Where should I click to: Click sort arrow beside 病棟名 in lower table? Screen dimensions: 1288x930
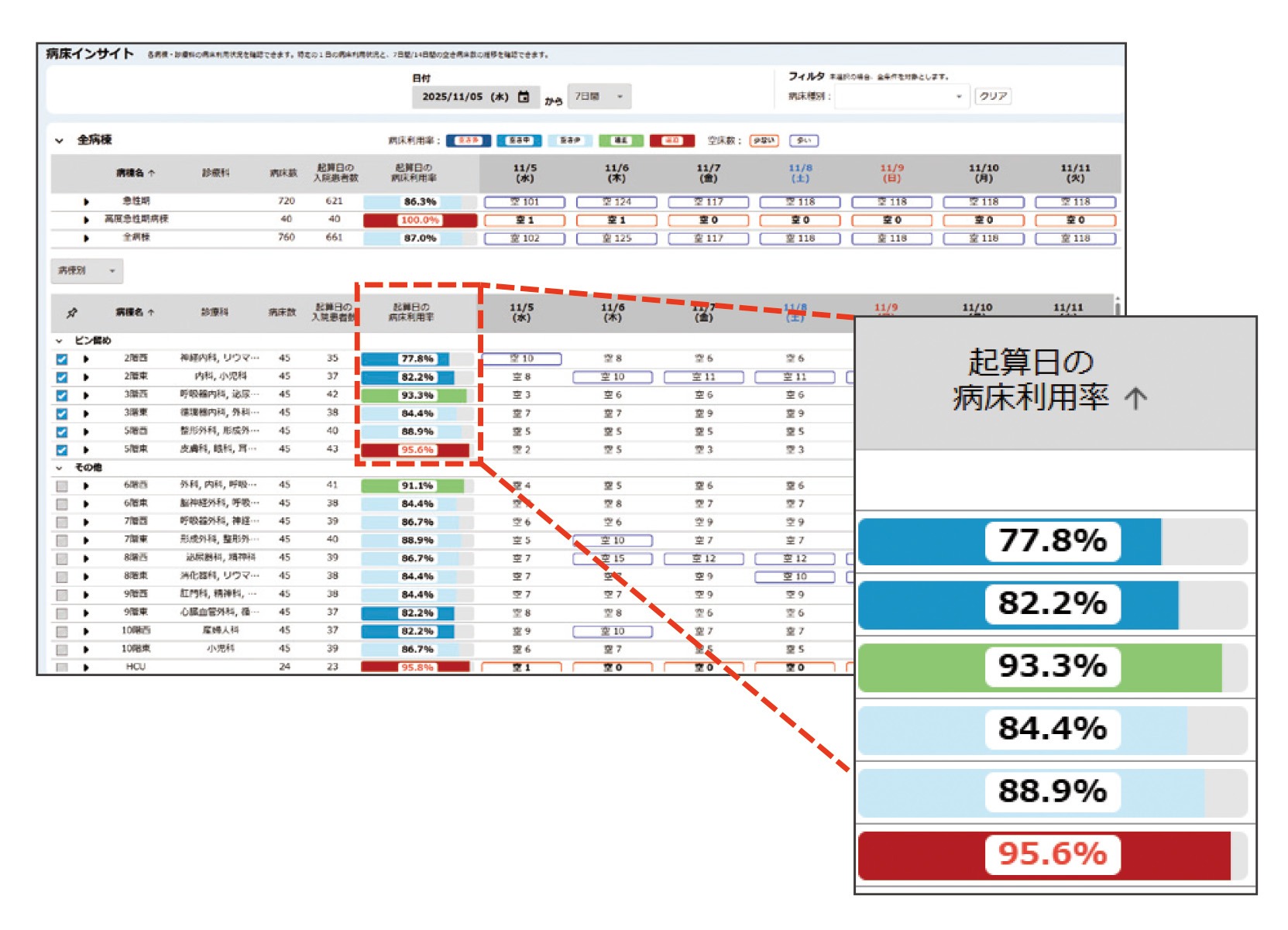[x=151, y=313]
